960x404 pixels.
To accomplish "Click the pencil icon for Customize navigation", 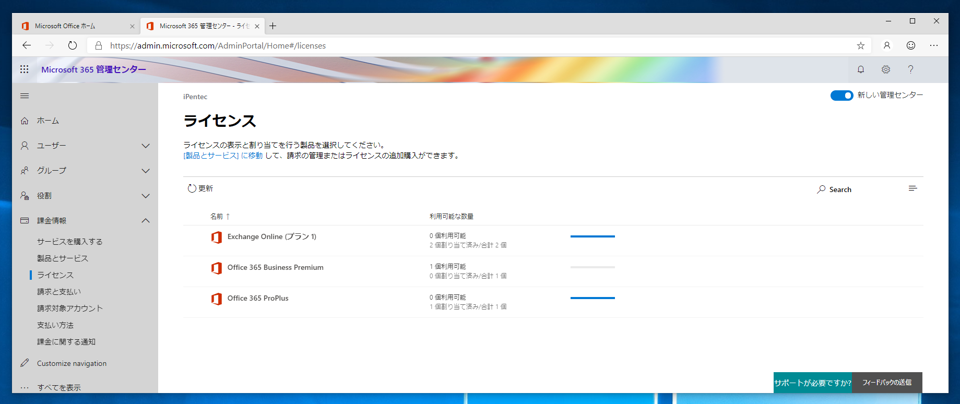I will click(24, 363).
